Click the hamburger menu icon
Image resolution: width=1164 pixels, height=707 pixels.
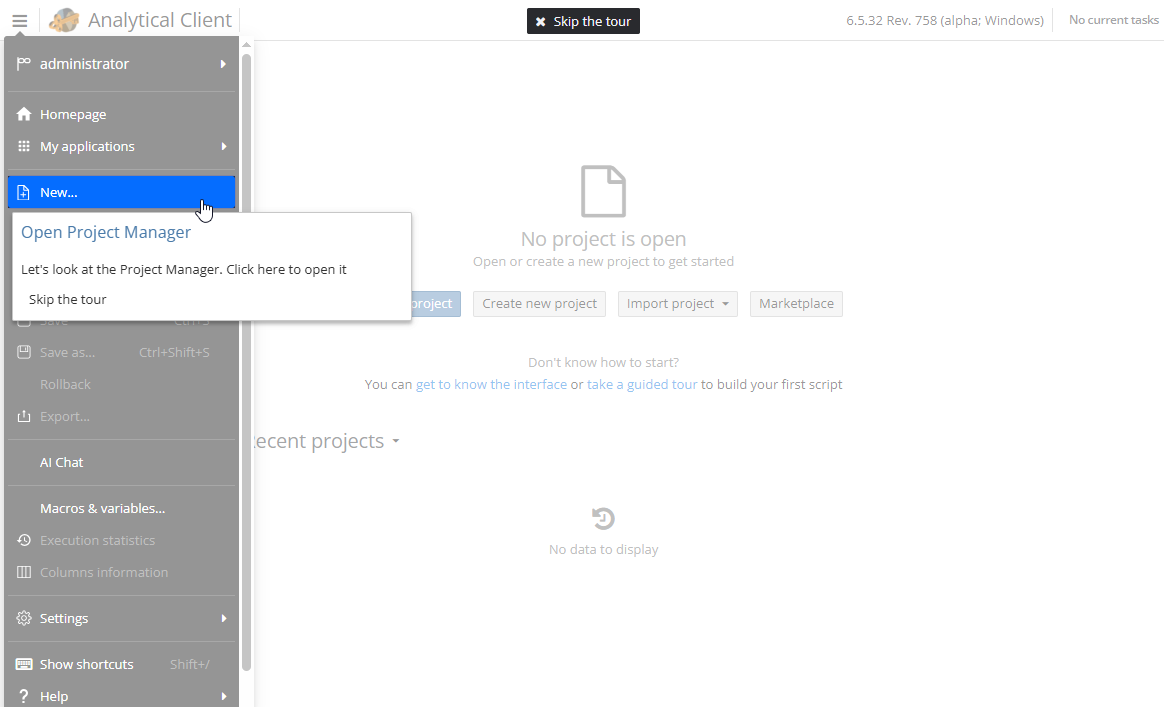coord(20,20)
